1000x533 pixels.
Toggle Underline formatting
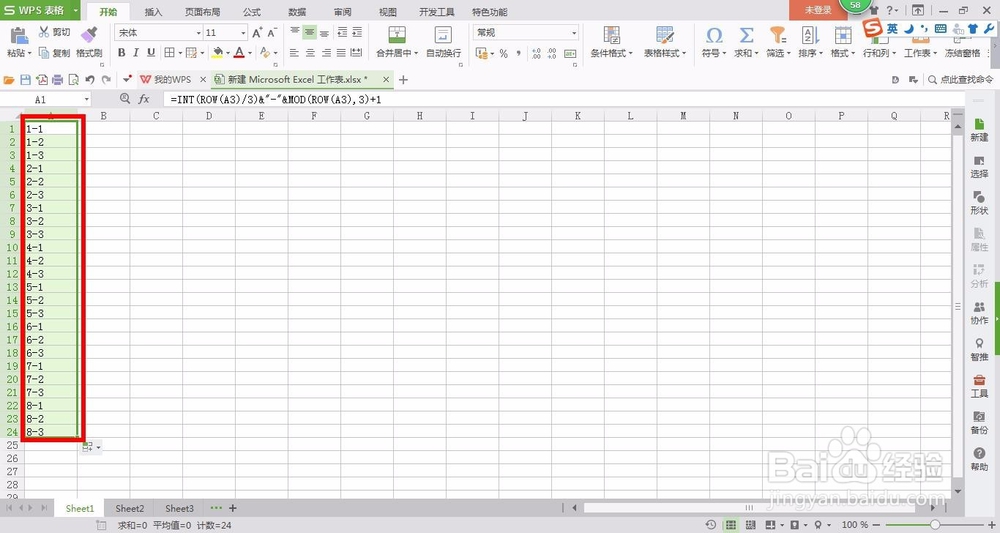point(151,53)
